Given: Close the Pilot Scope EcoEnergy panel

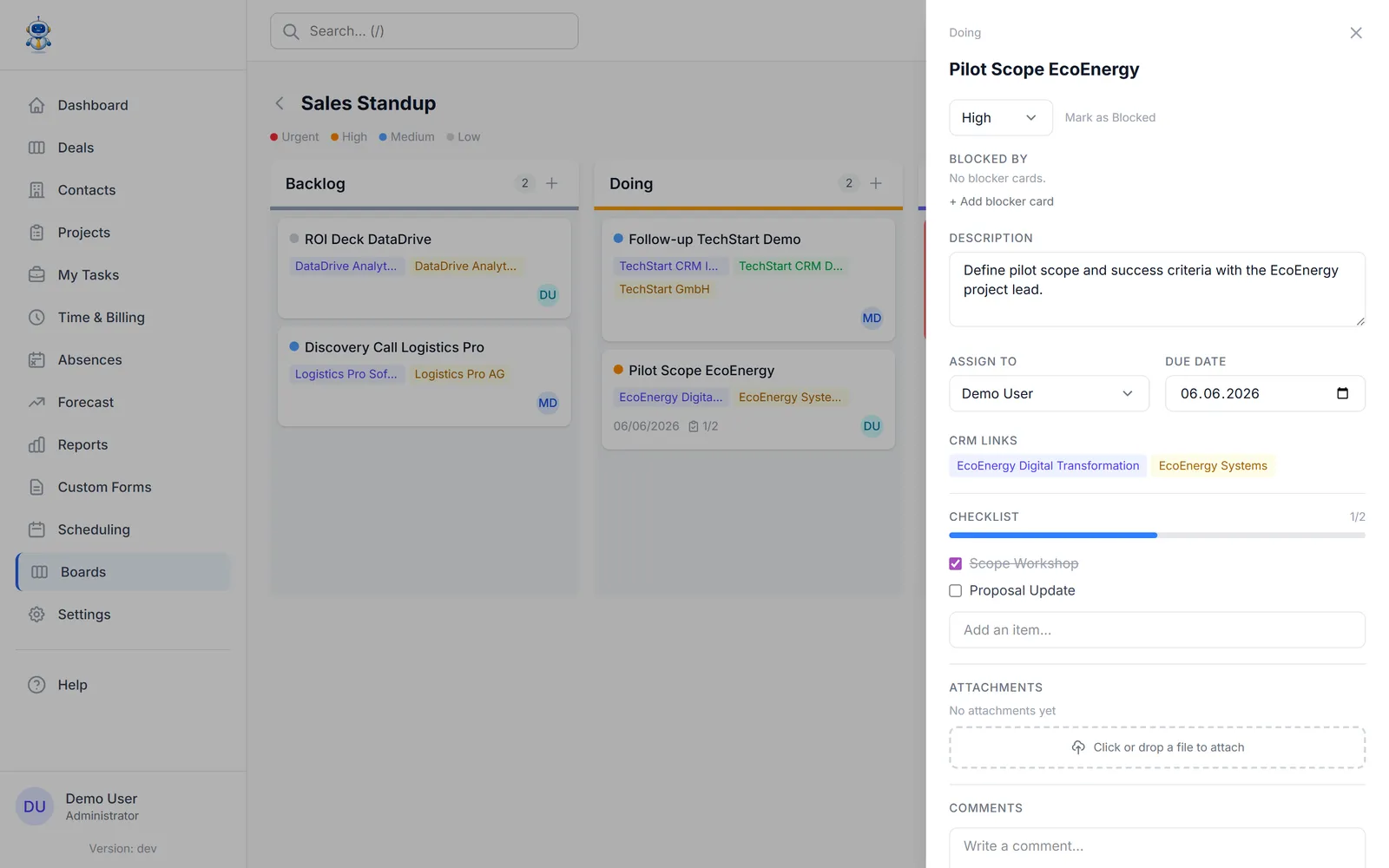Looking at the screenshot, I should (x=1356, y=33).
